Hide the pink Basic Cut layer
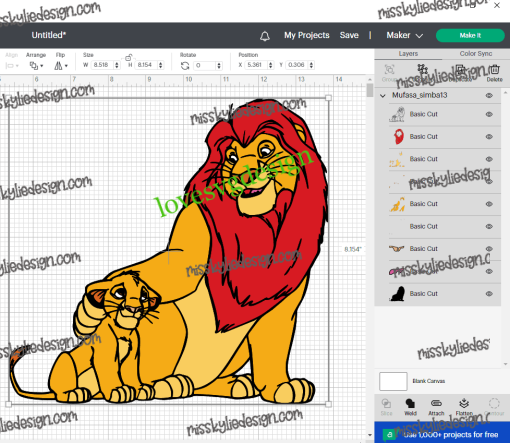 click(x=489, y=271)
